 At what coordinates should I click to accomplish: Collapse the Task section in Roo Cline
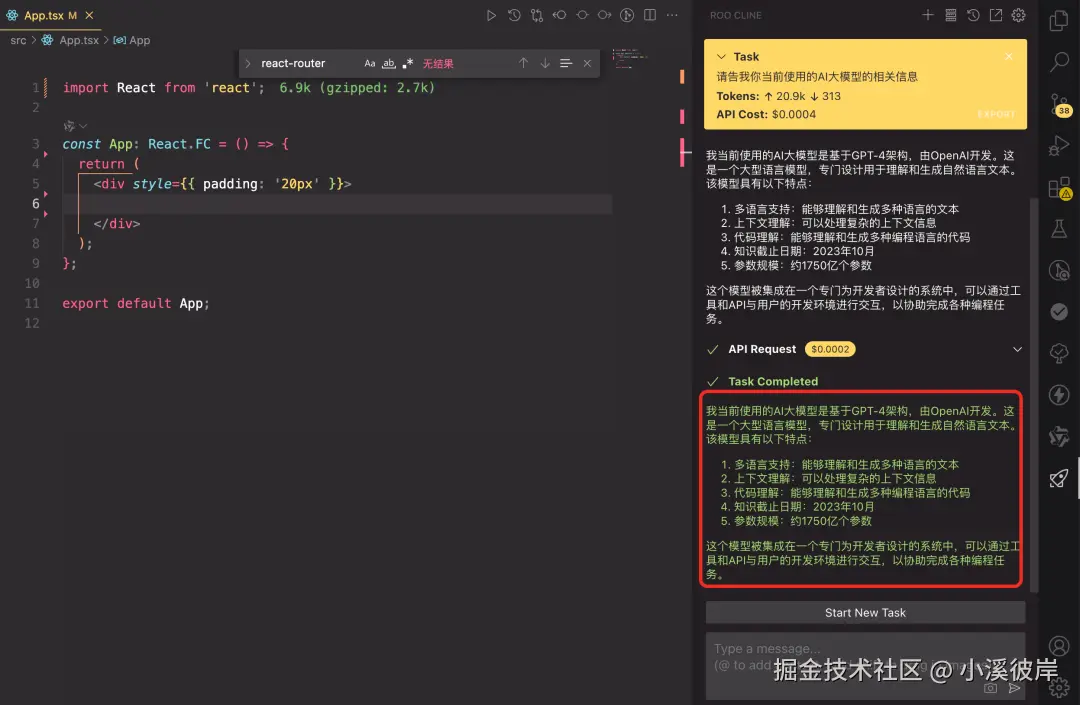click(x=723, y=56)
